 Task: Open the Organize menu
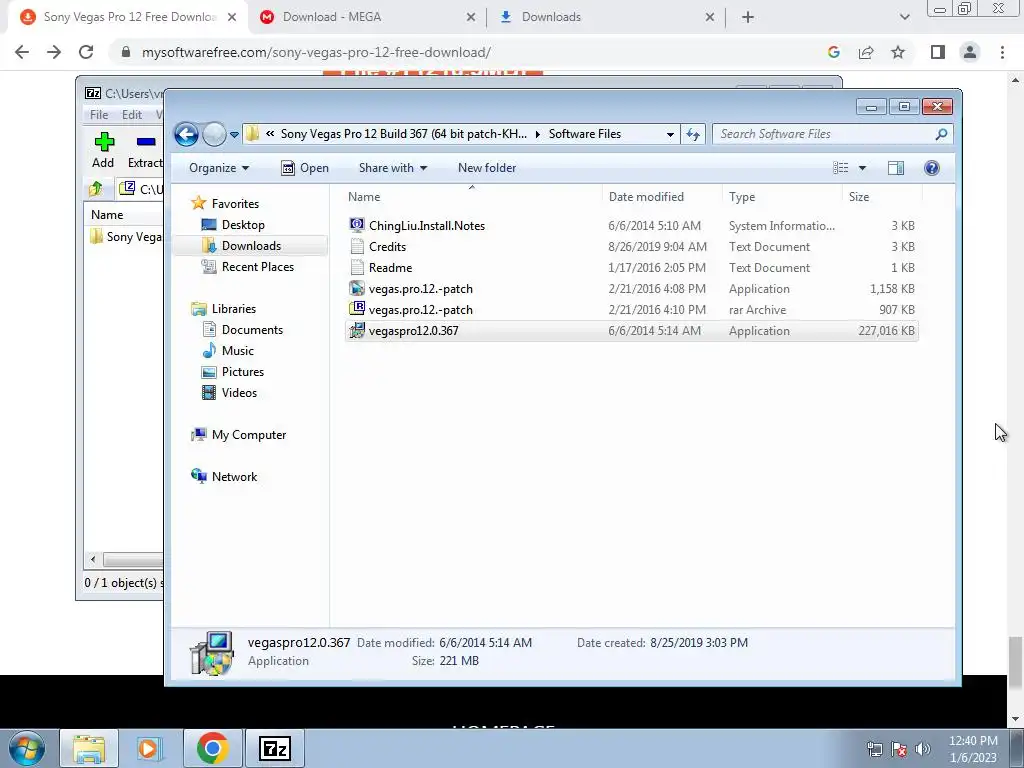(219, 168)
